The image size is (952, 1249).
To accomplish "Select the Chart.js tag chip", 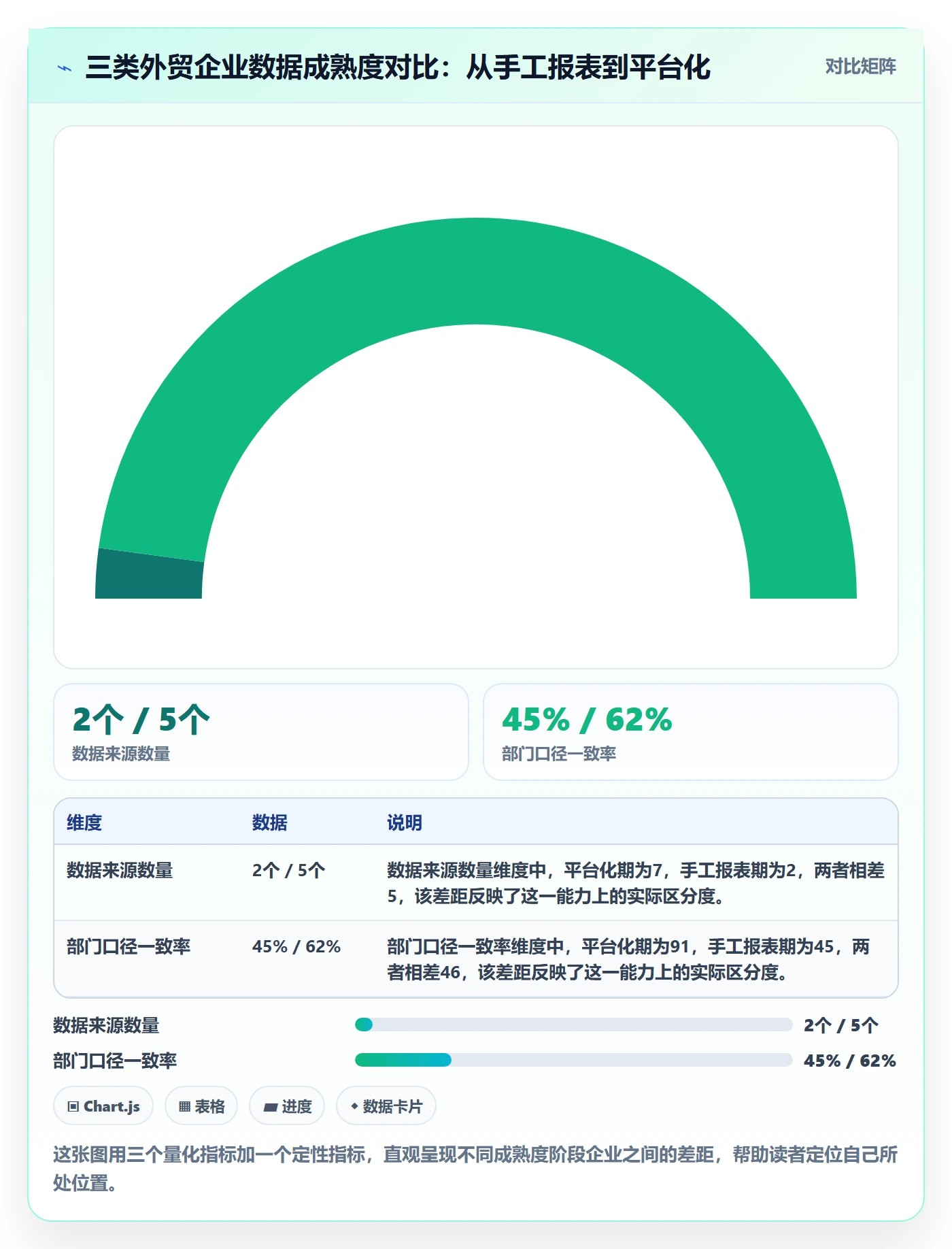I will point(103,1106).
